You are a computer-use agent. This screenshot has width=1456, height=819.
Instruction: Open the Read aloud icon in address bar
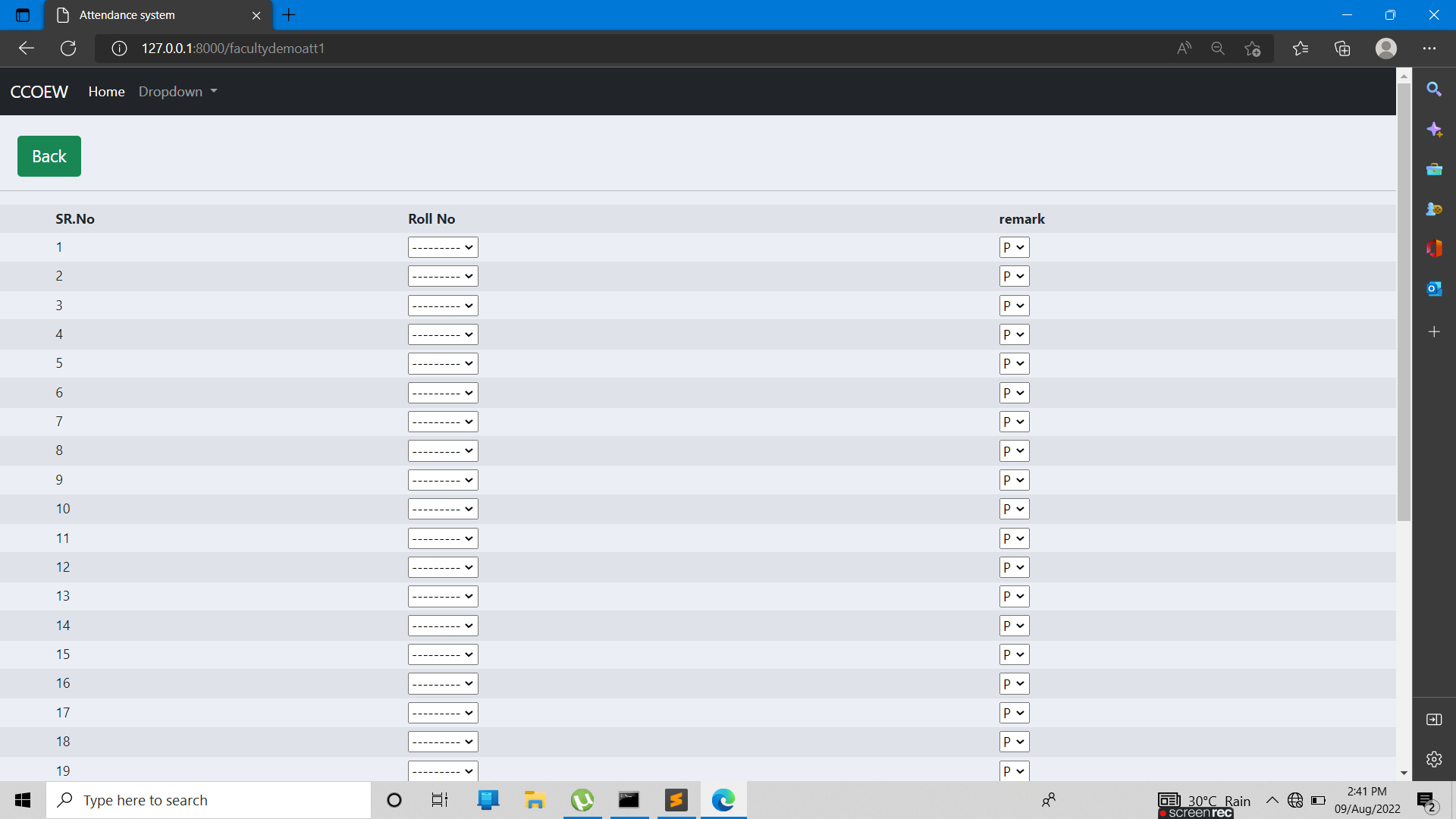tap(1184, 49)
